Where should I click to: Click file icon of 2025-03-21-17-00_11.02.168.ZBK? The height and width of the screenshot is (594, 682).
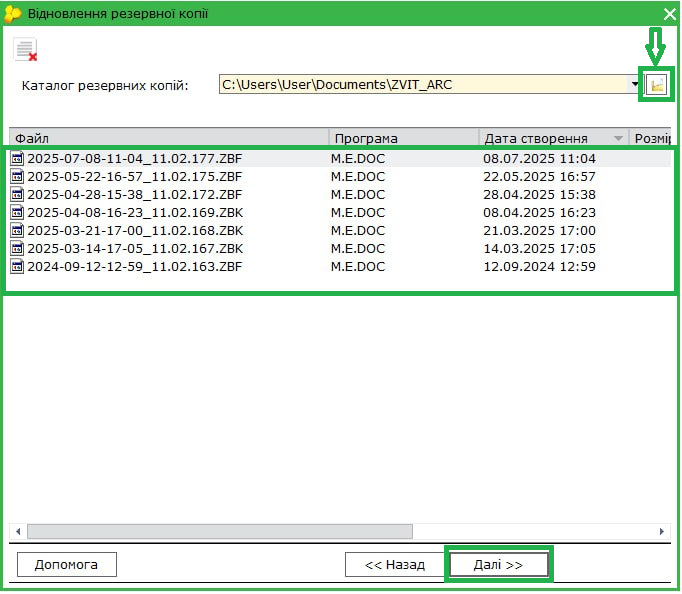[x=17, y=230]
